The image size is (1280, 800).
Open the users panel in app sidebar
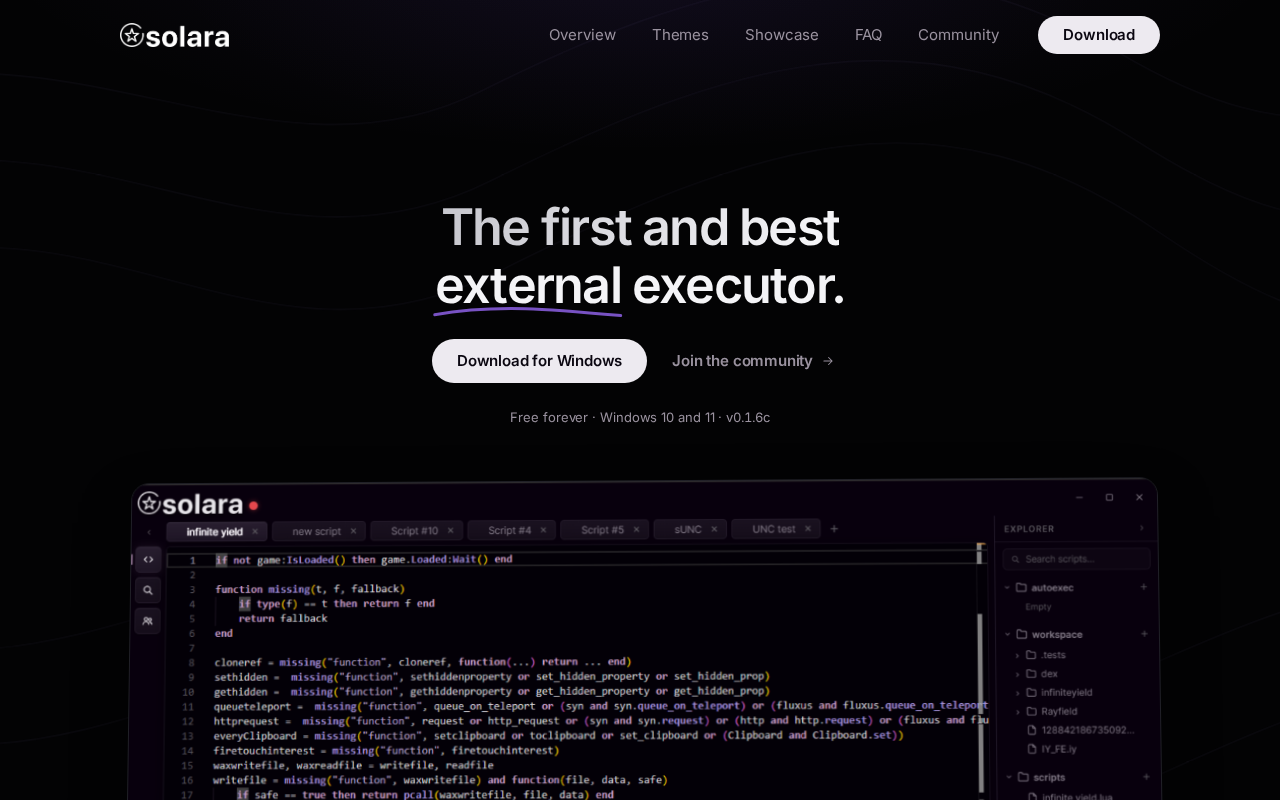[x=148, y=621]
